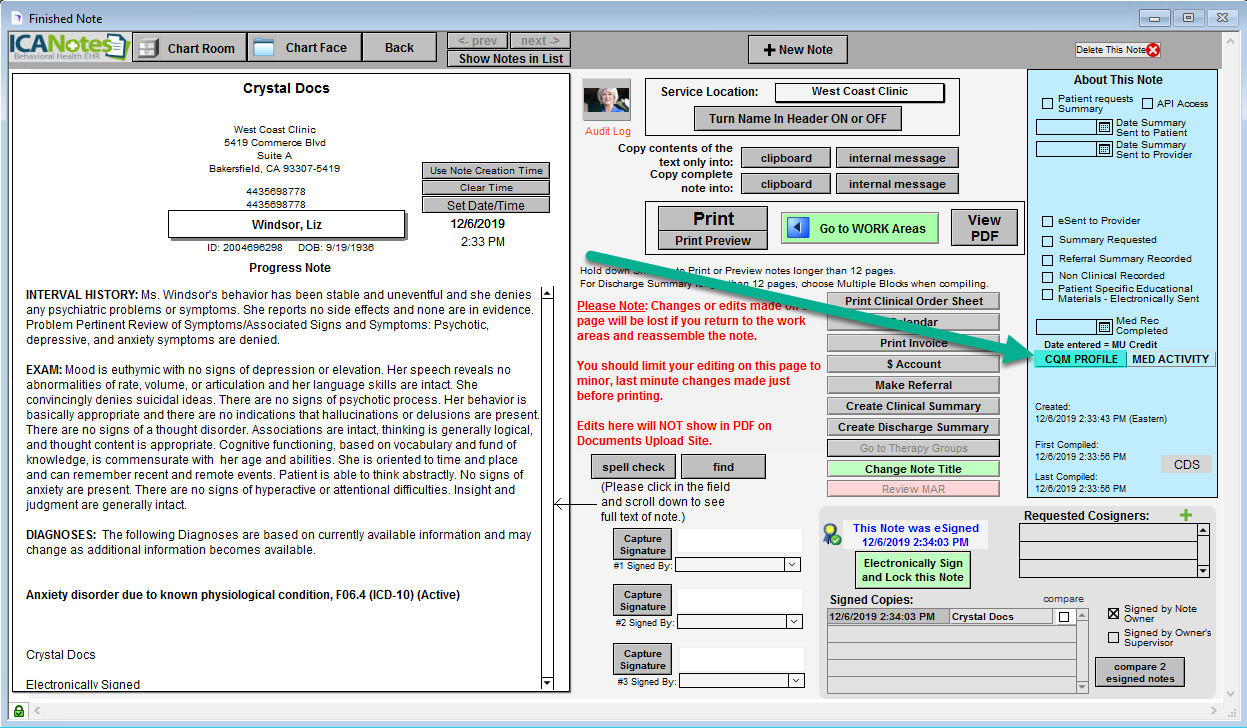Click the find button

(724, 467)
